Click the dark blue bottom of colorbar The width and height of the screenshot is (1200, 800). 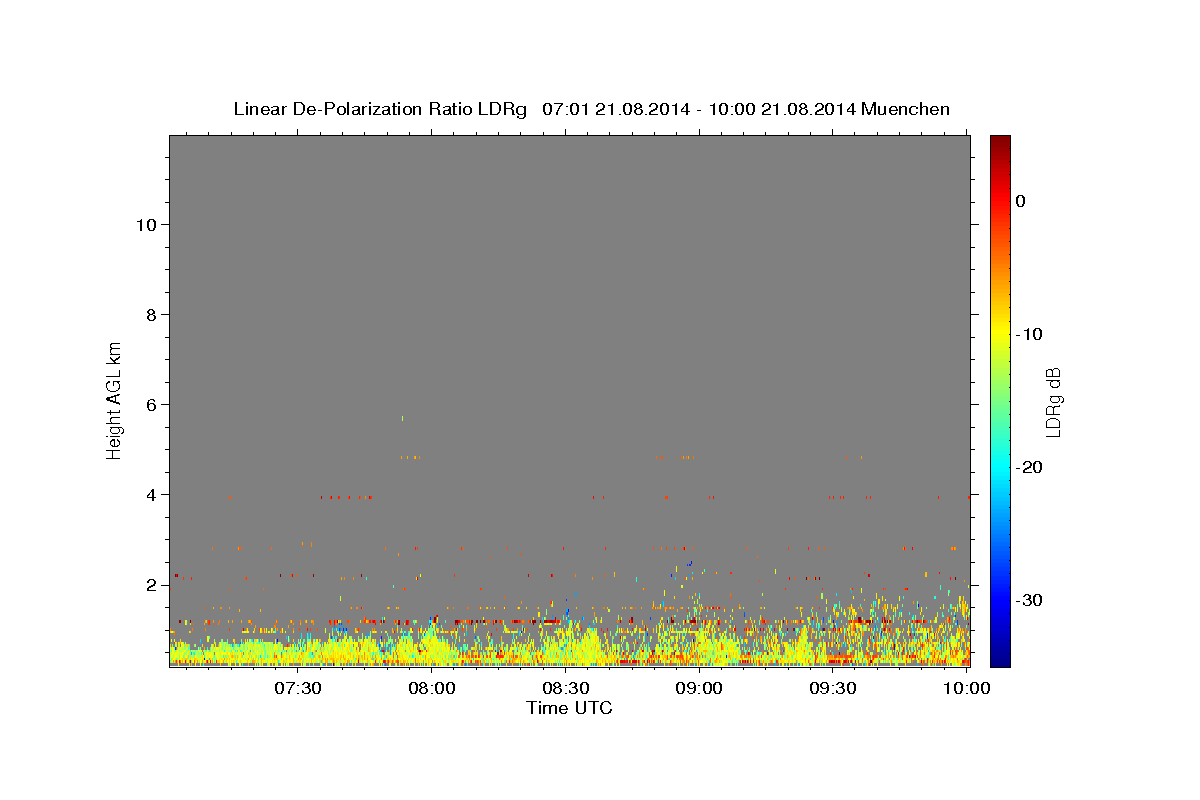(1000, 658)
